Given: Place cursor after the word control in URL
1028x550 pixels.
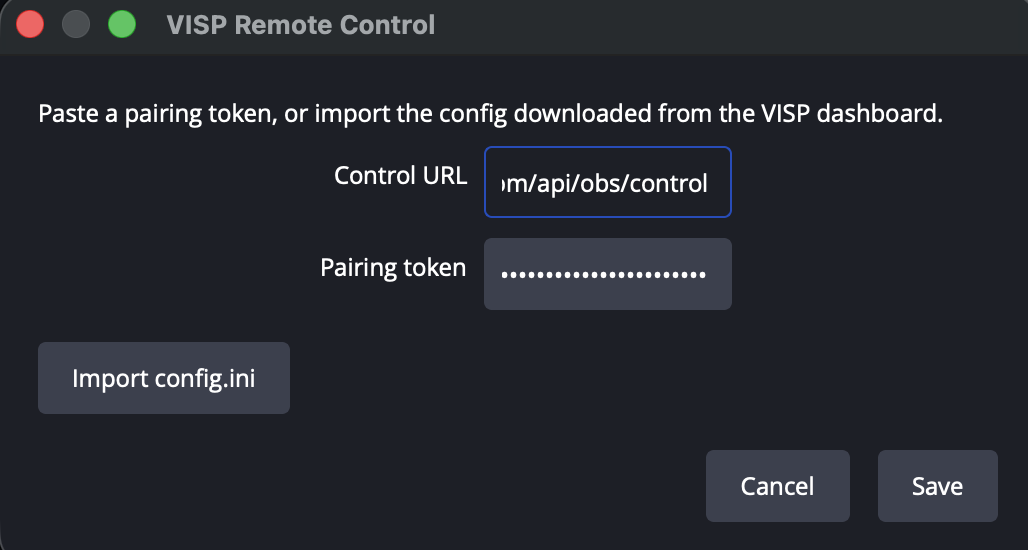Looking at the screenshot, I should click(x=709, y=184).
